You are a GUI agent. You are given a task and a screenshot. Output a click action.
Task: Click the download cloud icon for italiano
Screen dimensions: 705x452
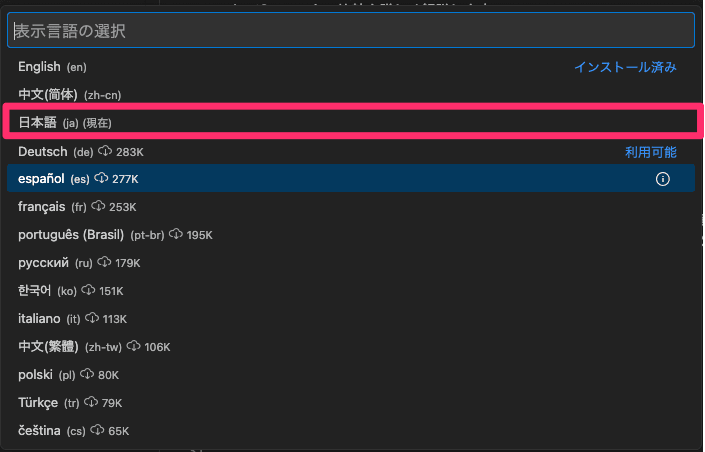pos(92,318)
